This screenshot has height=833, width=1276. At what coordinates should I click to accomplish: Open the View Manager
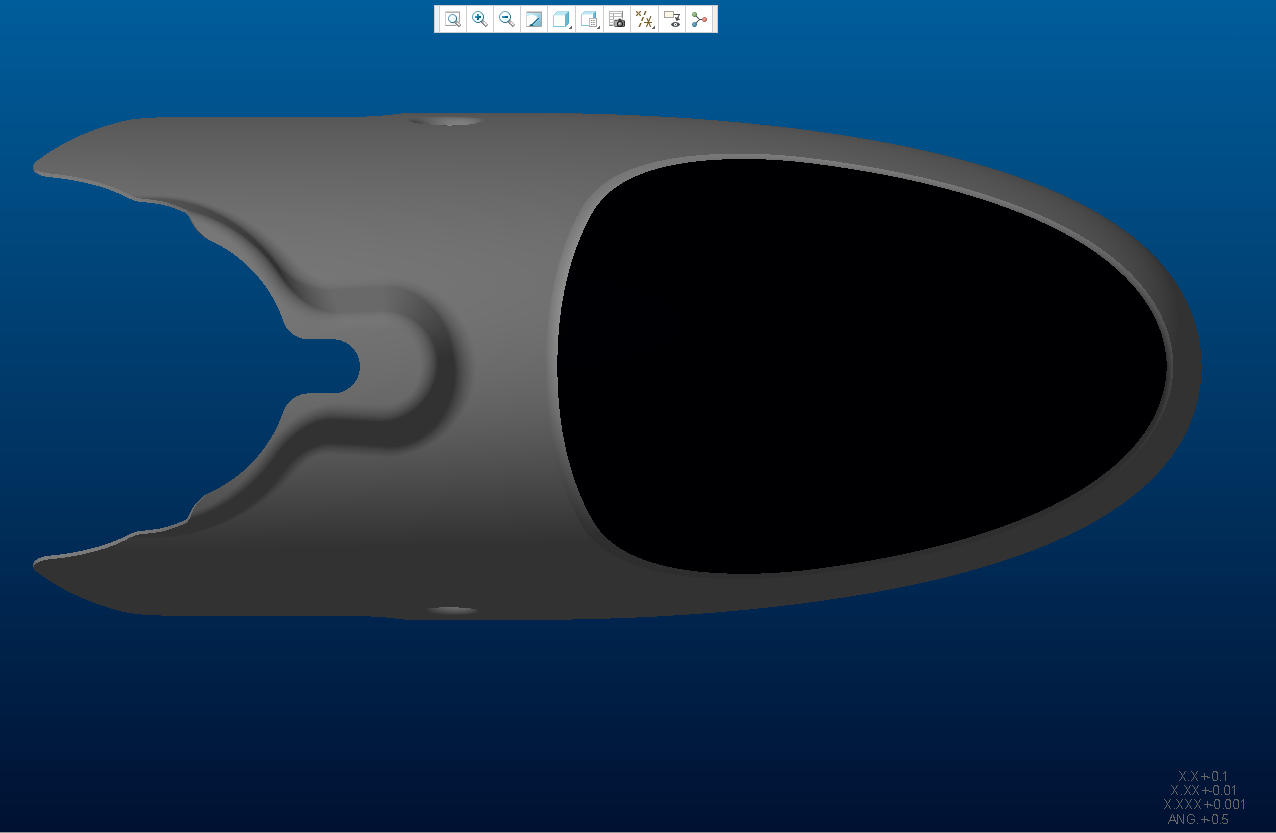point(617,19)
